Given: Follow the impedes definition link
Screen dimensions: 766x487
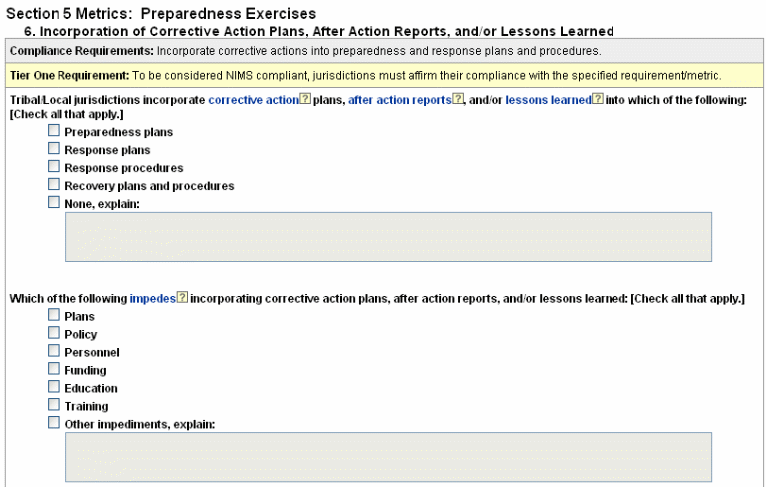Looking at the screenshot, I should pos(152,298).
